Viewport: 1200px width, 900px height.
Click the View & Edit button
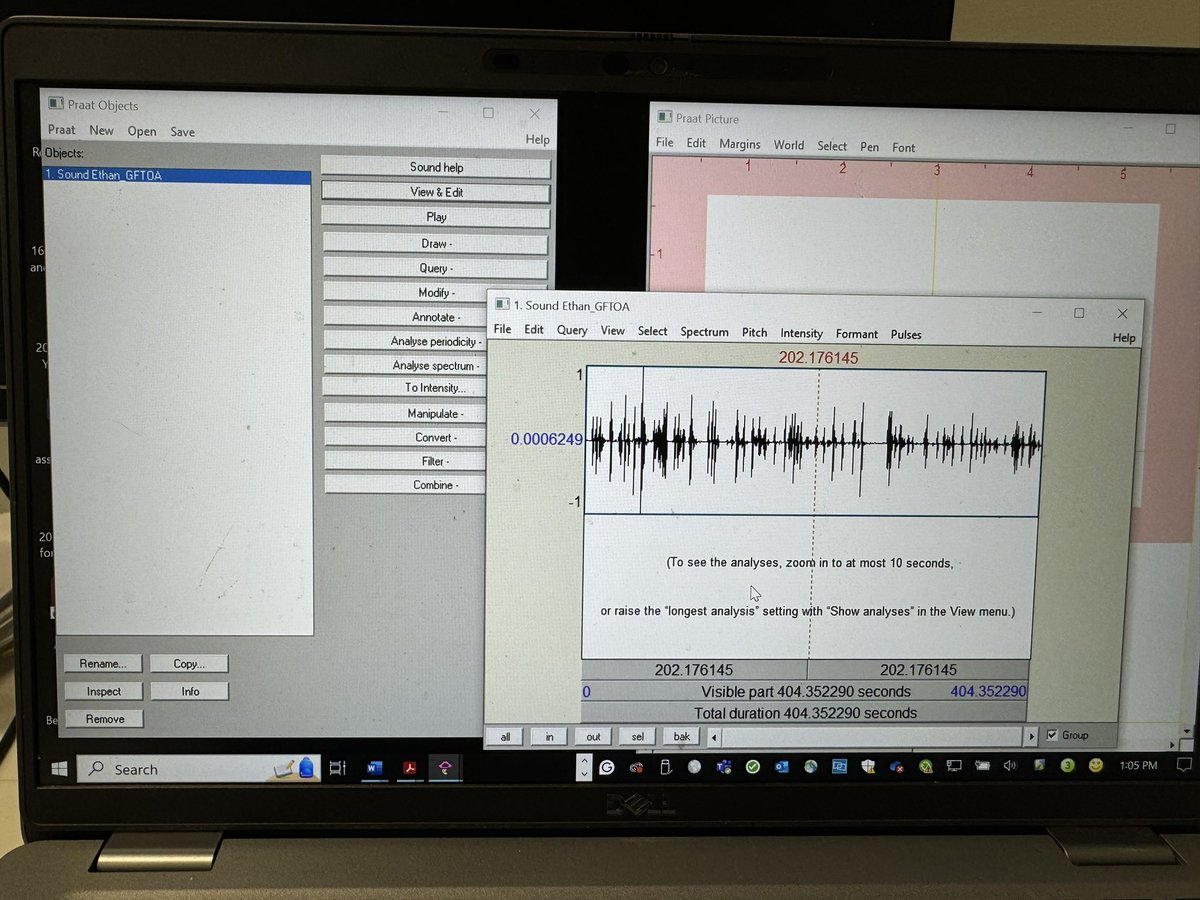(436, 192)
